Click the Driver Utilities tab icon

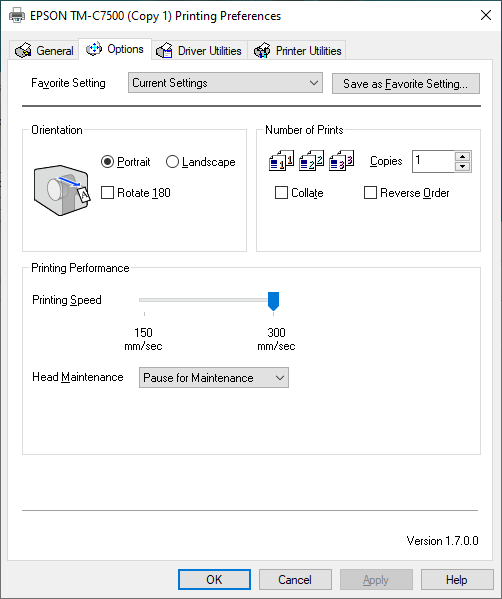(x=164, y=50)
